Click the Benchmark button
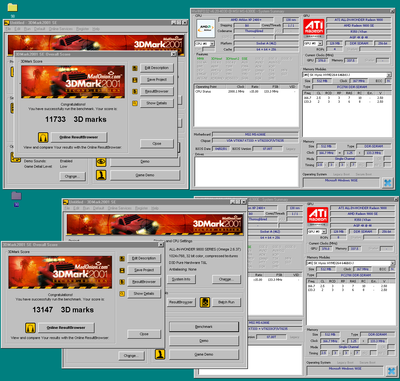The height and width of the screenshot is (381, 400). (204, 327)
